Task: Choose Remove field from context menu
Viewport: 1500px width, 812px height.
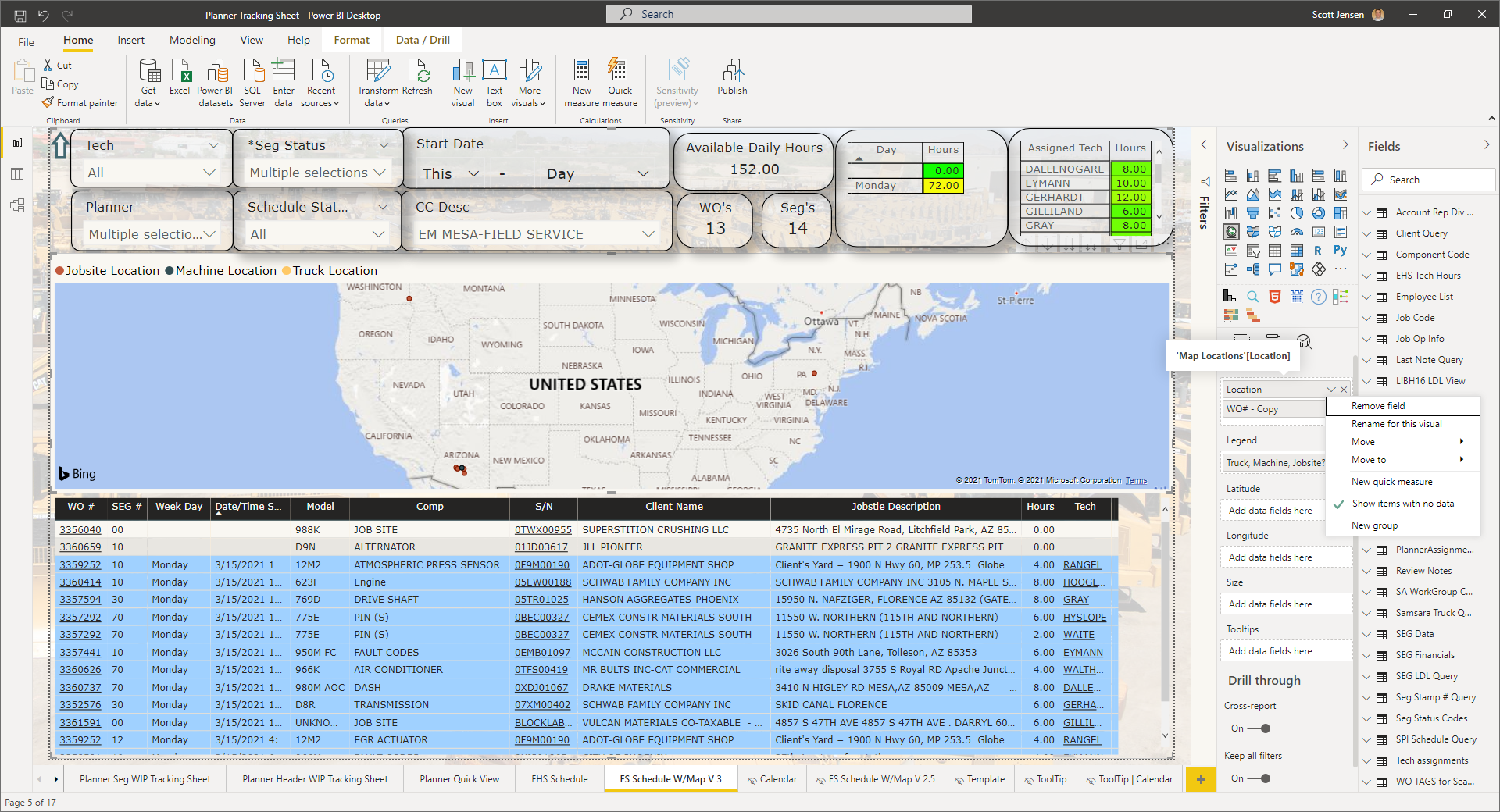Action: tap(1402, 406)
